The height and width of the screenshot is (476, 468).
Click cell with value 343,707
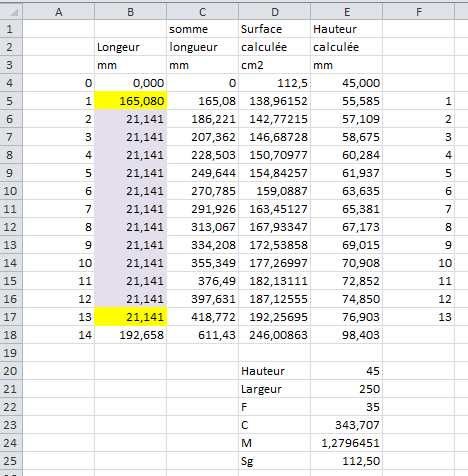tap(346, 425)
